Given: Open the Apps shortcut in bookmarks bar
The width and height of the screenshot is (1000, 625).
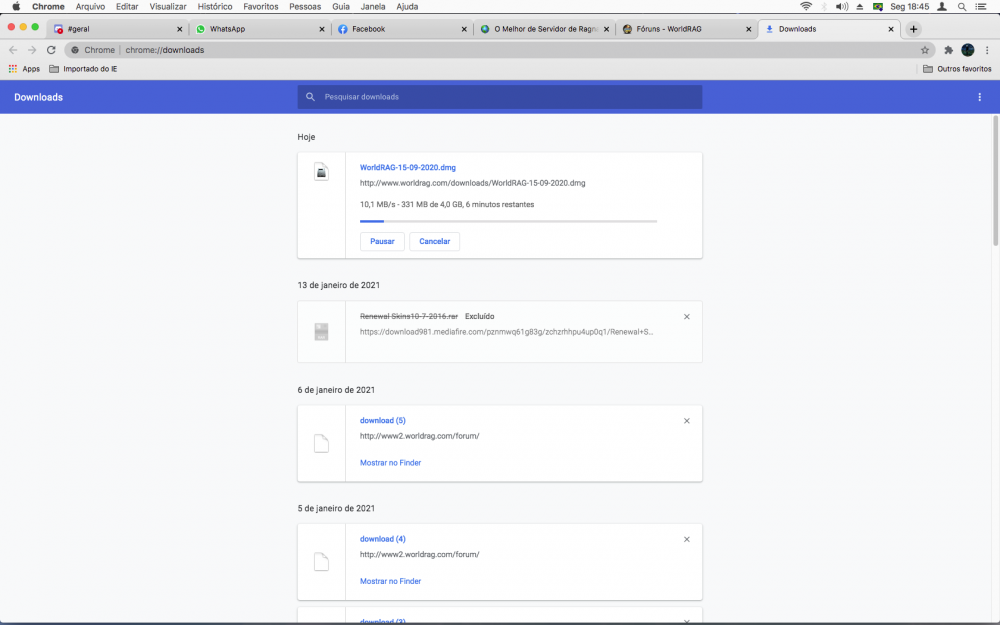Looking at the screenshot, I should coord(24,69).
